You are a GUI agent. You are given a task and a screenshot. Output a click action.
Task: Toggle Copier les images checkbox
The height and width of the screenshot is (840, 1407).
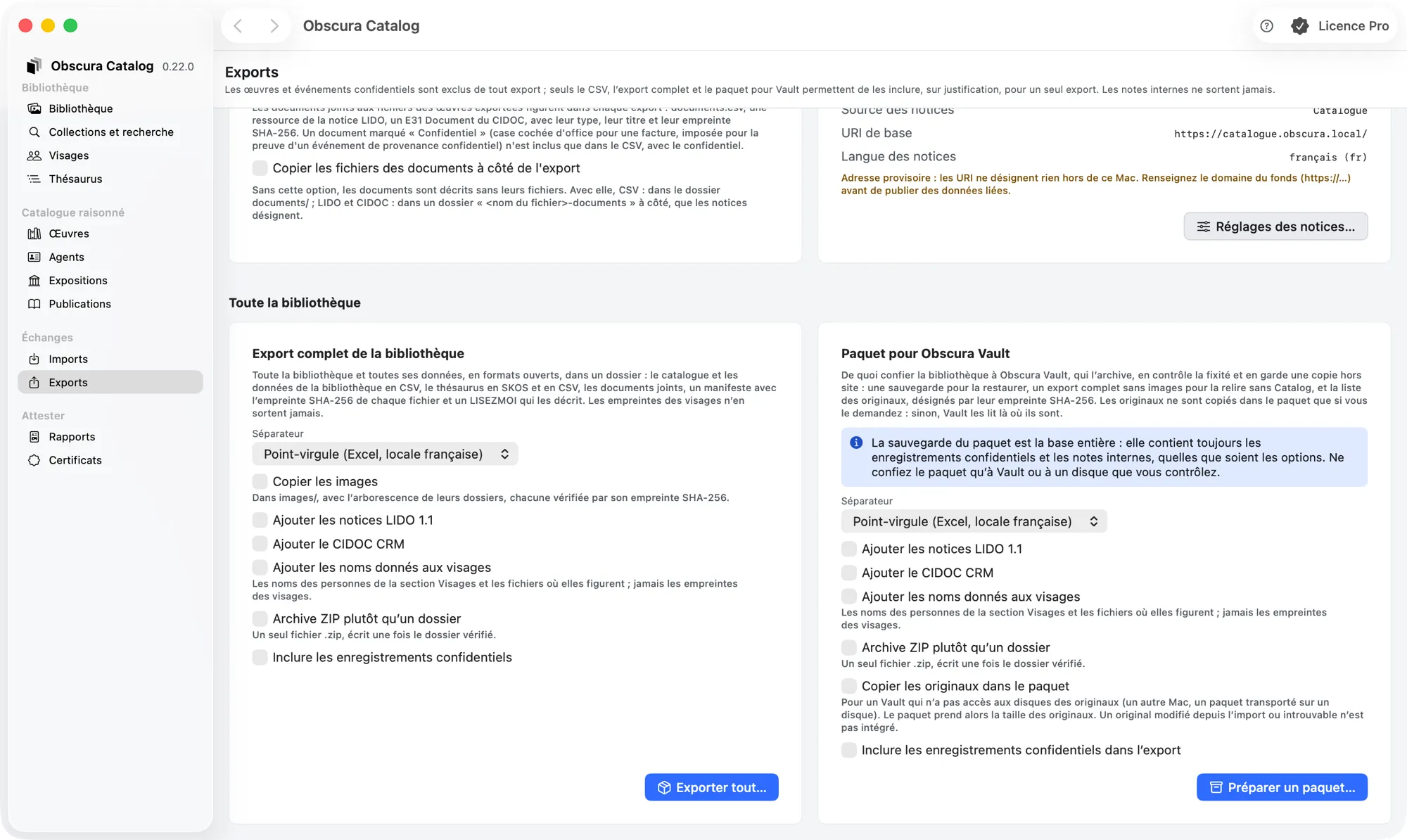(260, 481)
